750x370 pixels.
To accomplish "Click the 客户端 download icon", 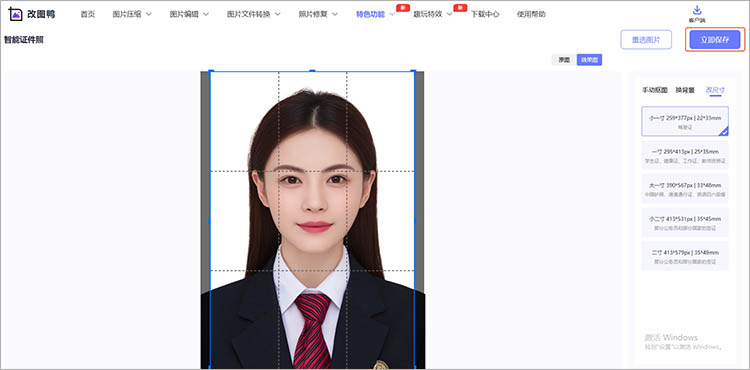I will pyautogui.click(x=697, y=10).
